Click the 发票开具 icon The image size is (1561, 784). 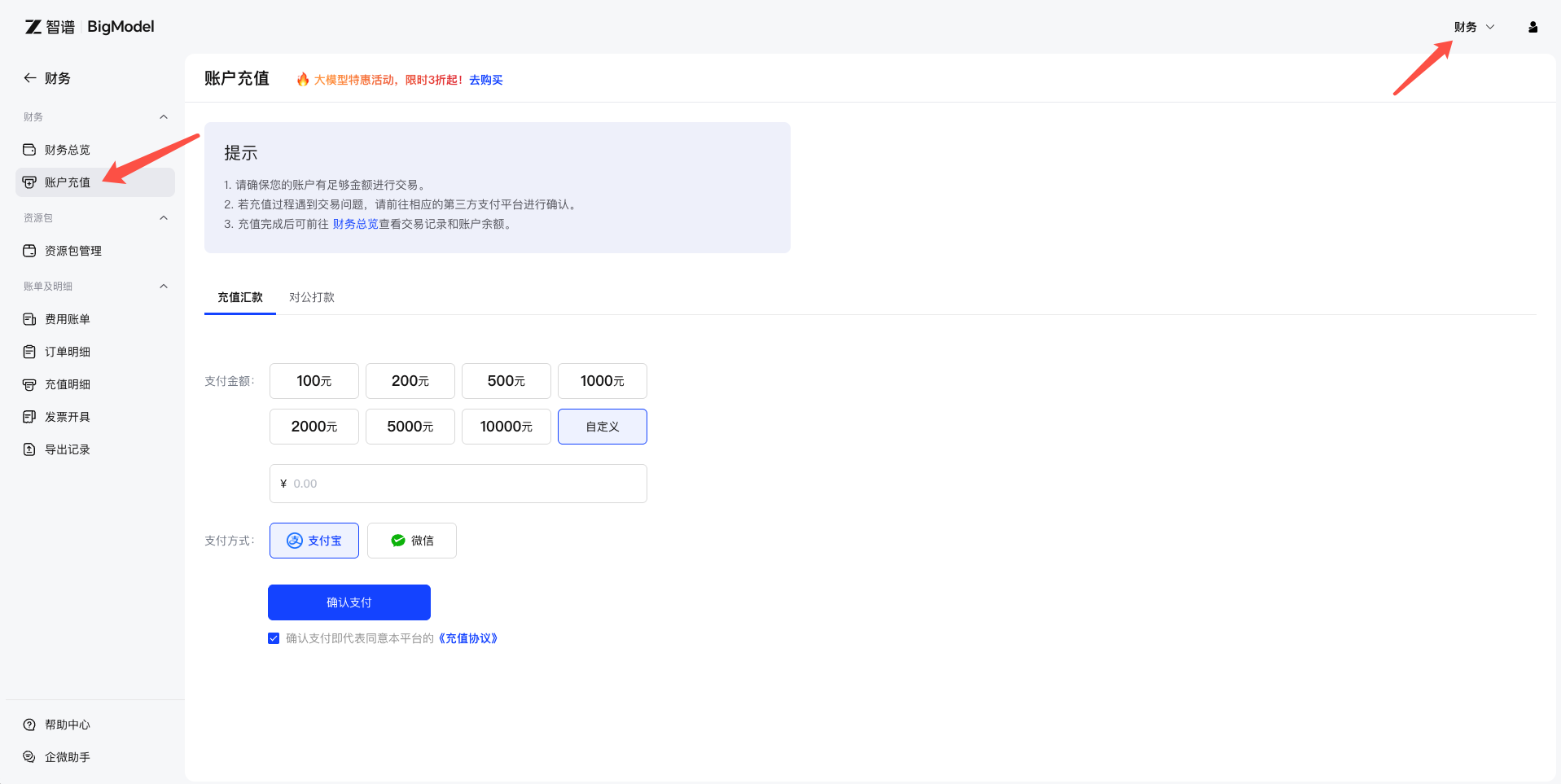tap(29, 417)
